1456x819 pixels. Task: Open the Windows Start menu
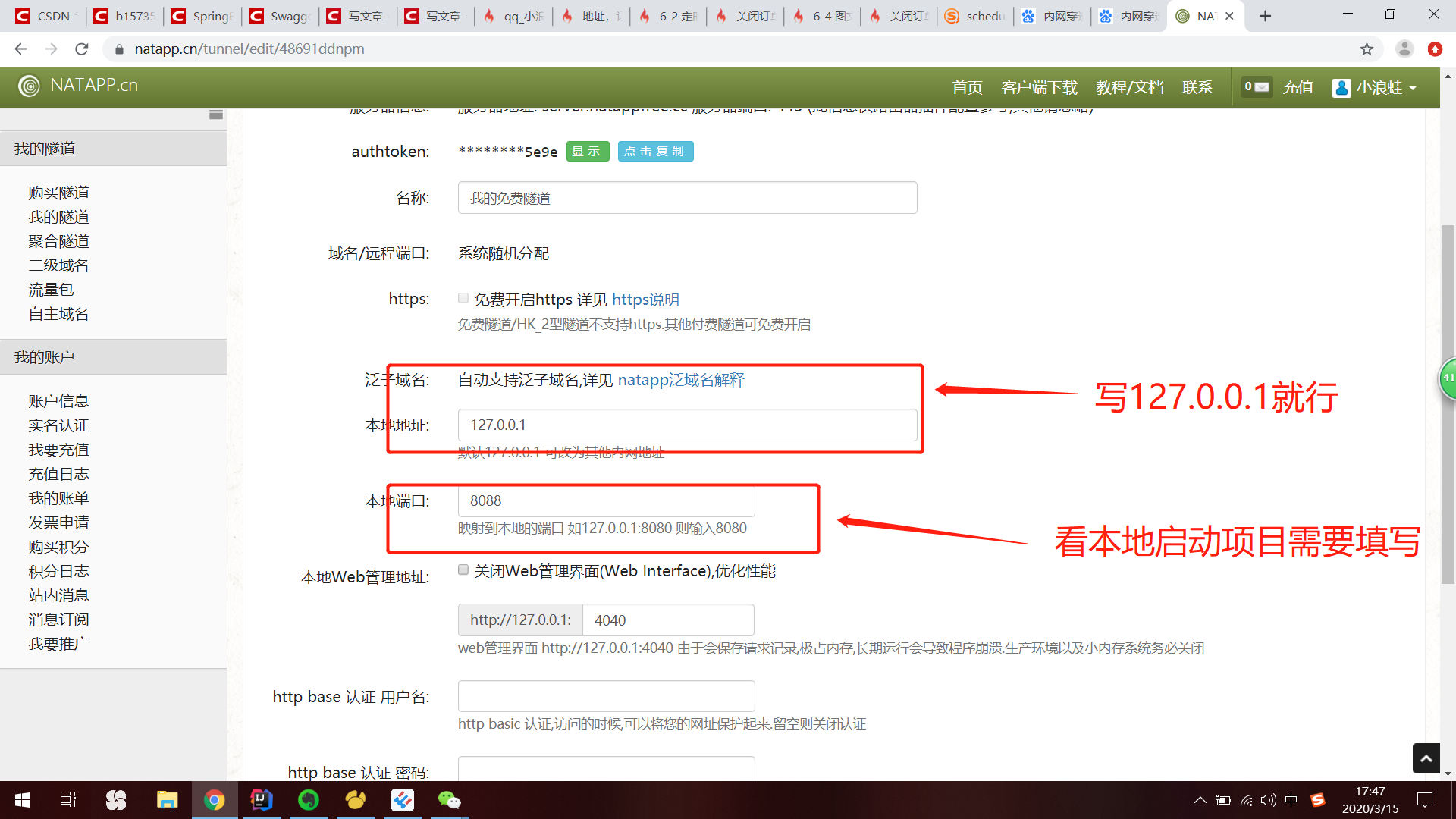[23, 800]
